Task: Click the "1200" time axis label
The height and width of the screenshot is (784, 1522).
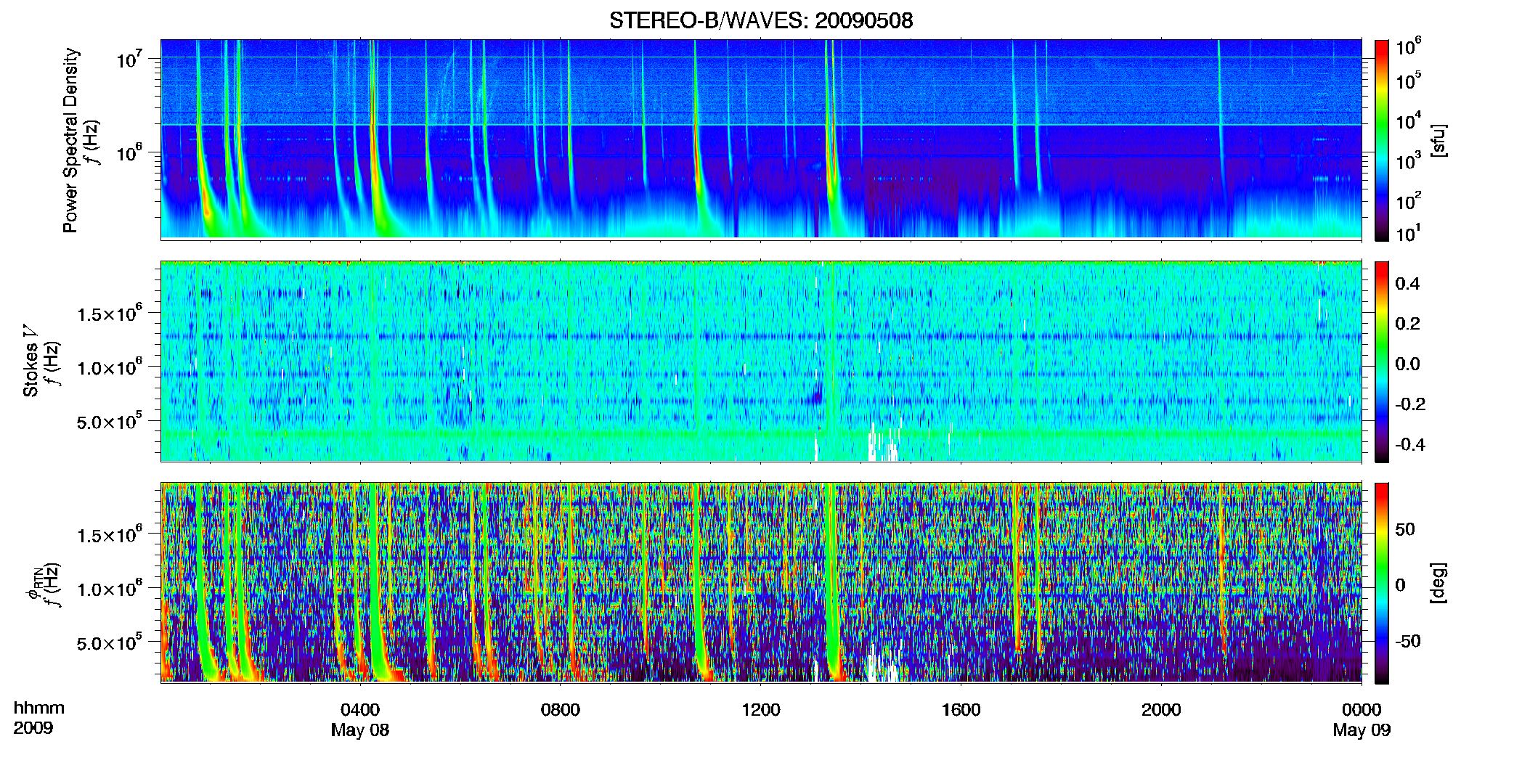Action: 761,710
